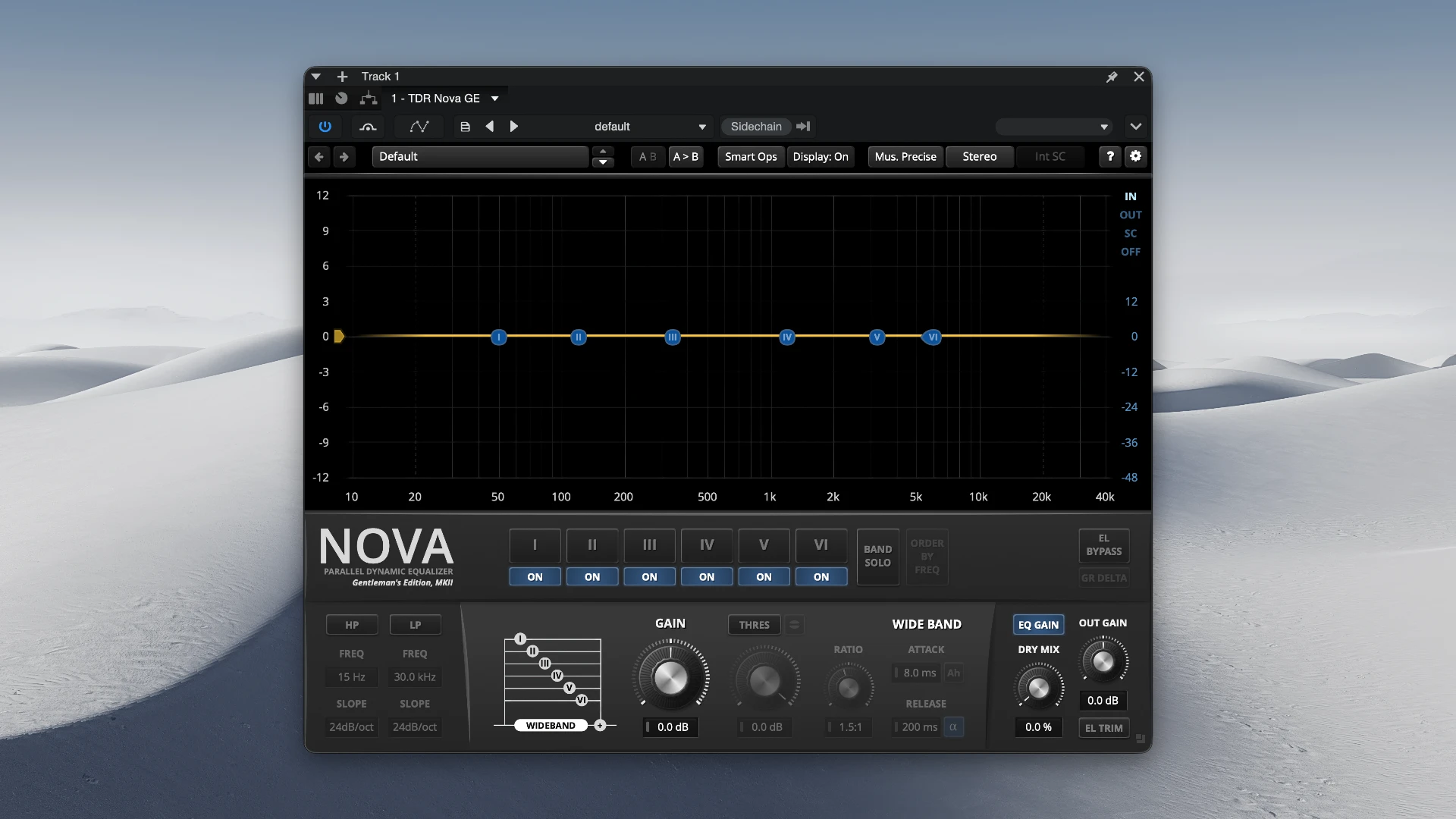Select the OUT analyzer mode
The height and width of the screenshot is (819, 1456).
click(1130, 215)
